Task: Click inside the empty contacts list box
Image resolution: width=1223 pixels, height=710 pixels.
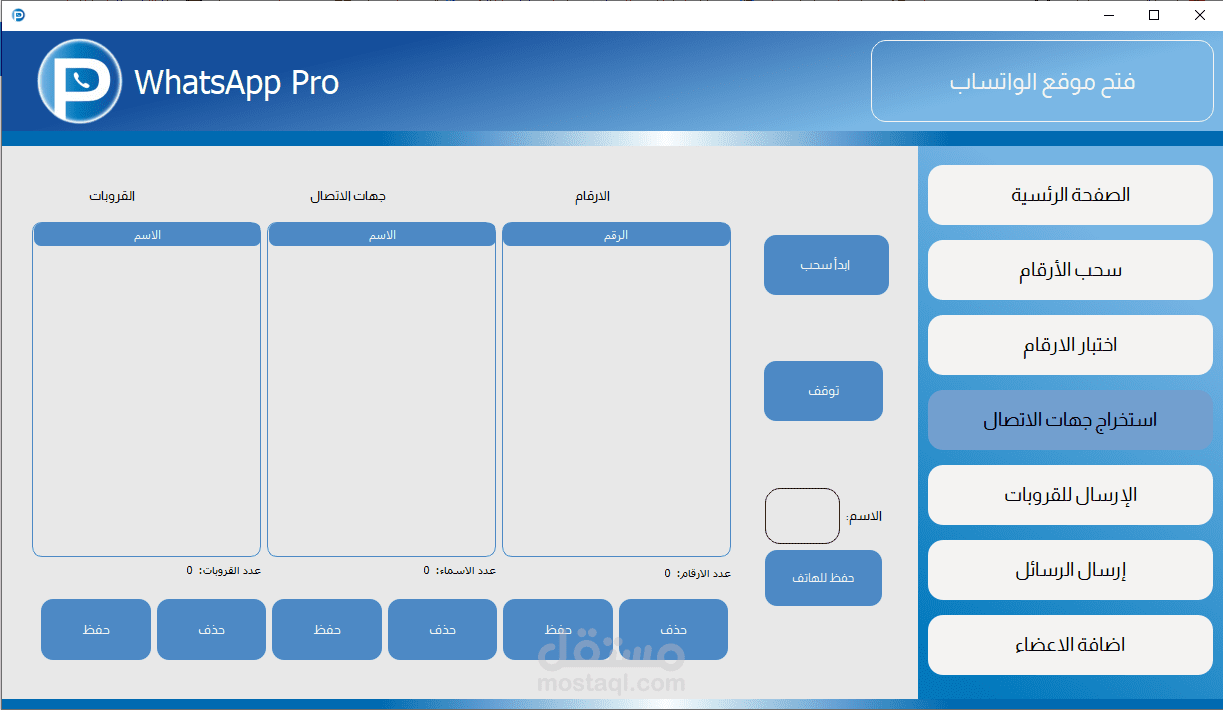Action: pyautogui.click(x=382, y=400)
